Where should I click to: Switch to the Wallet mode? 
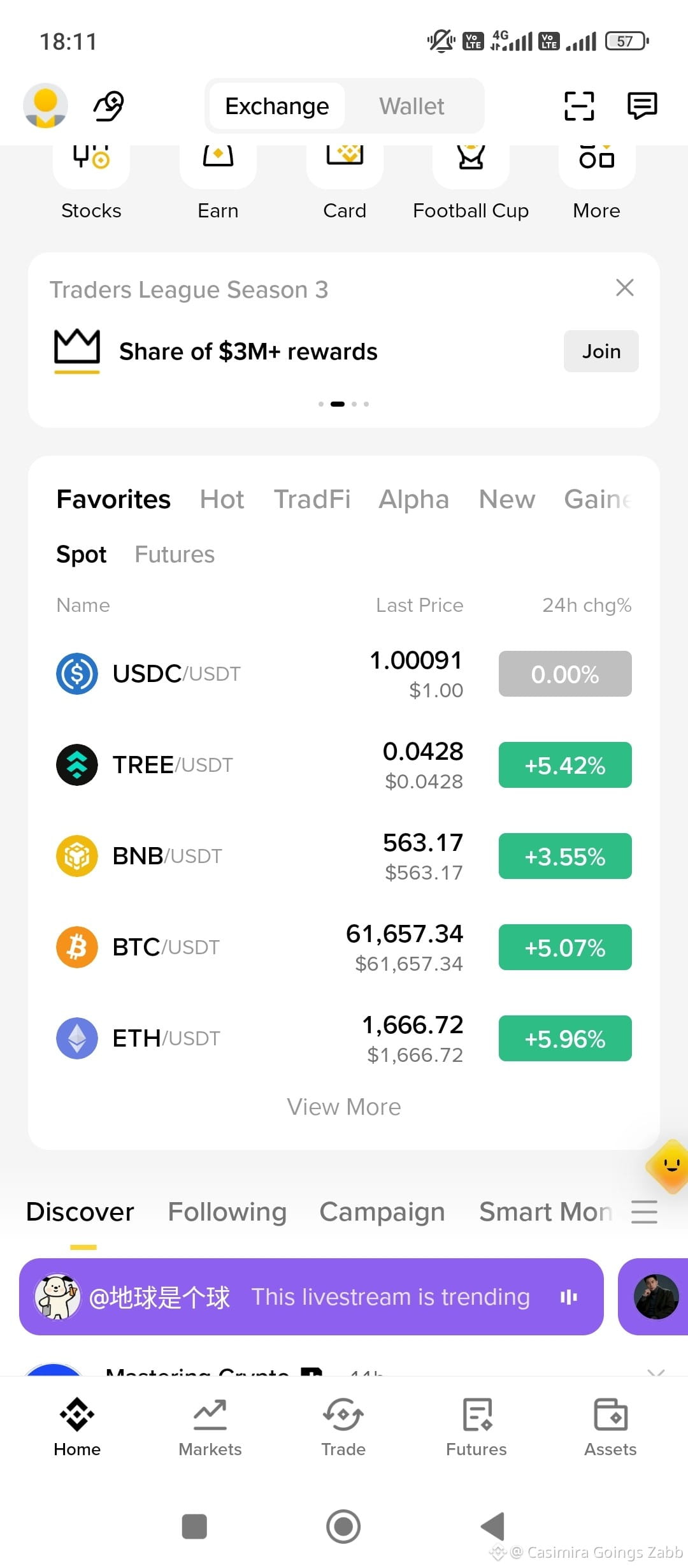pyautogui.click(x=412, y=106)
